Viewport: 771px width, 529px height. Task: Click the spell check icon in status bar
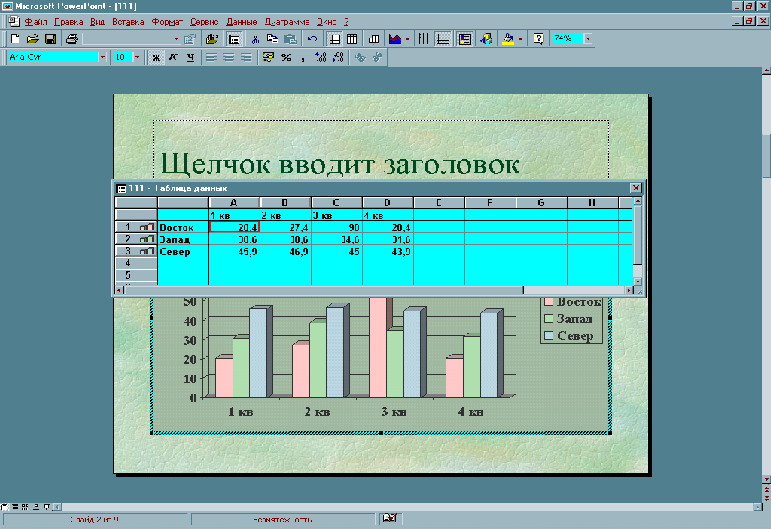pos(391,518)
